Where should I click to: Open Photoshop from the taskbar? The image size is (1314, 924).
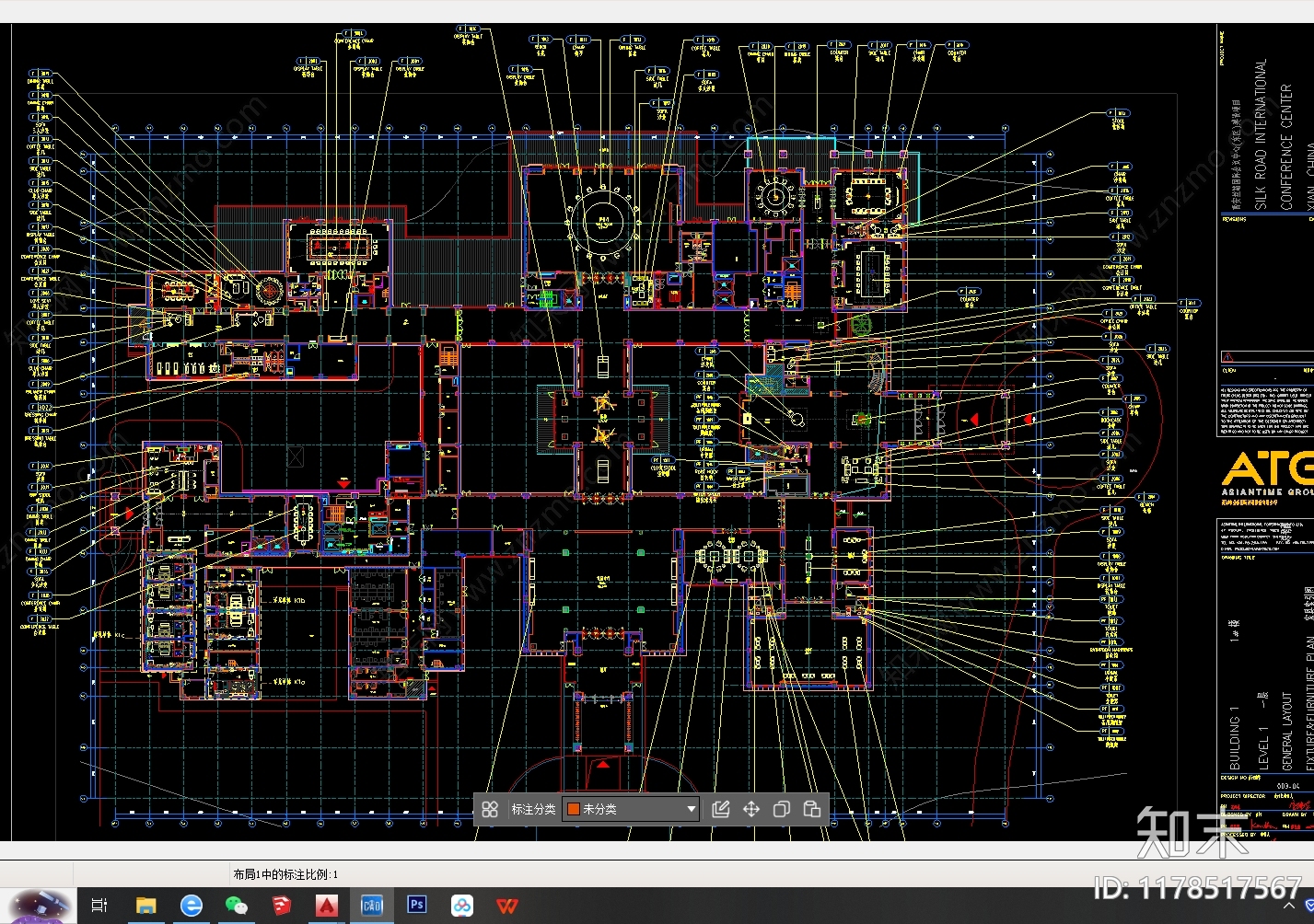tap(416, 906)
